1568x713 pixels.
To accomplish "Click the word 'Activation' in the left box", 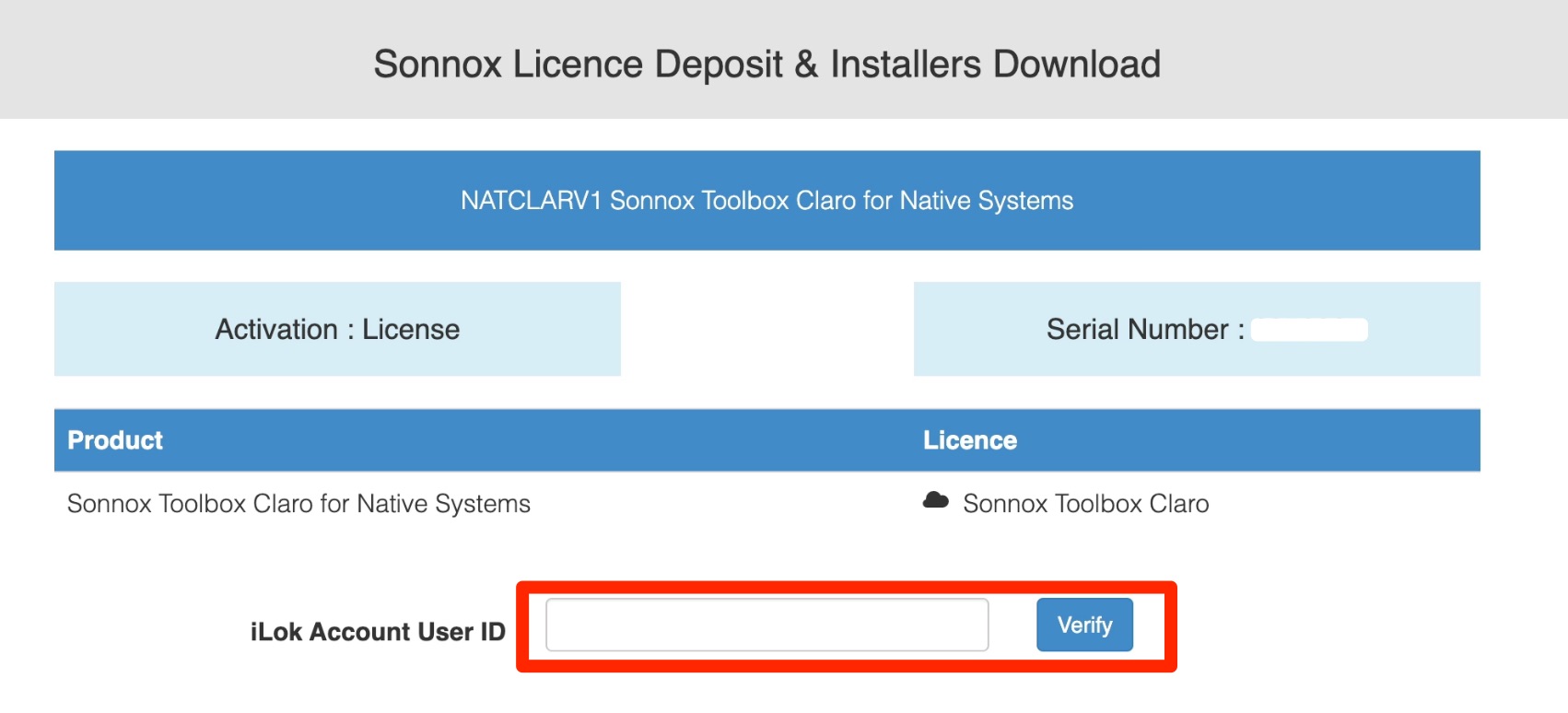I will click(x=276, y=329).
